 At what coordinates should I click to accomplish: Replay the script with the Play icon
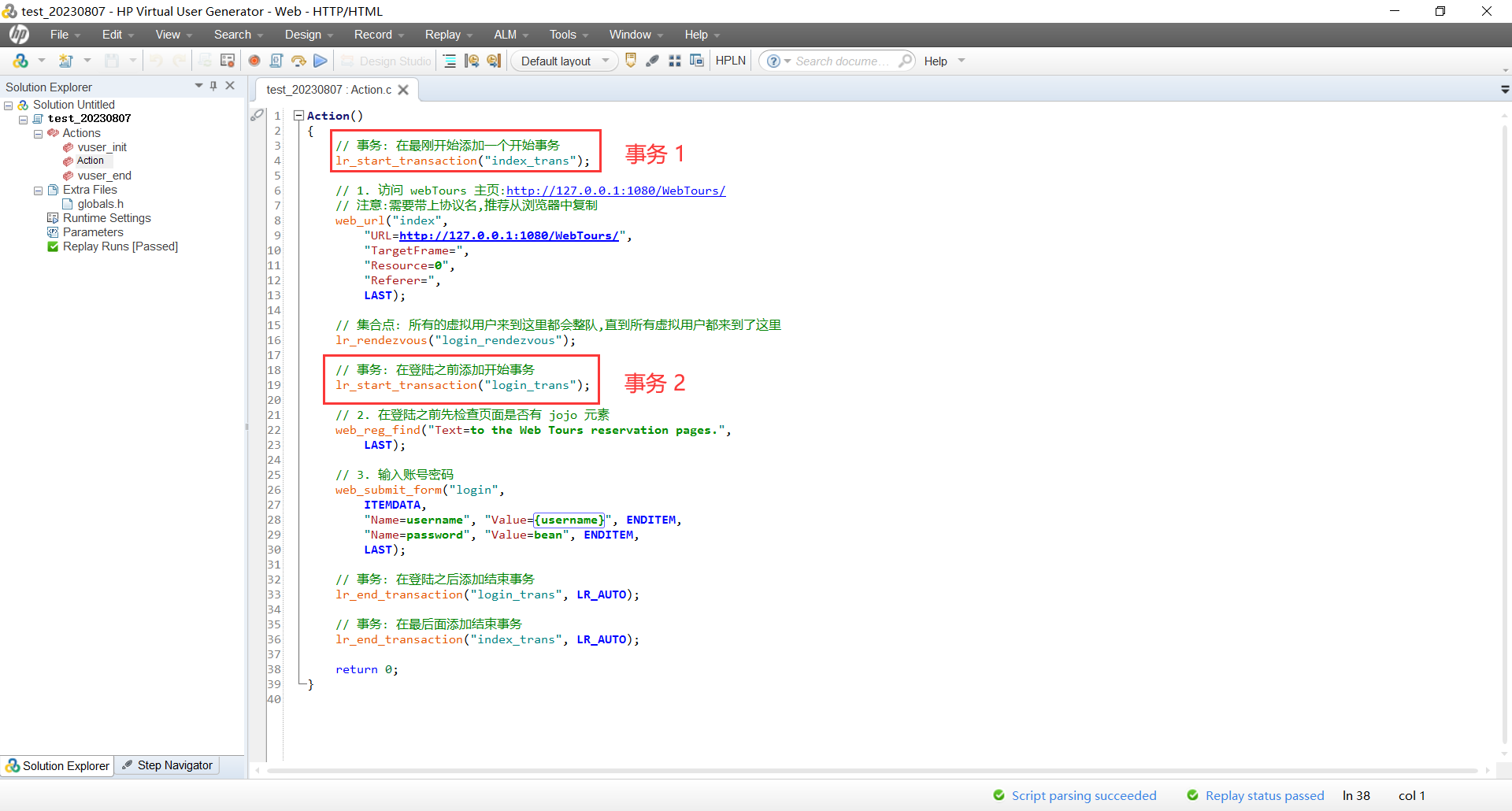[x=321, y=61]
